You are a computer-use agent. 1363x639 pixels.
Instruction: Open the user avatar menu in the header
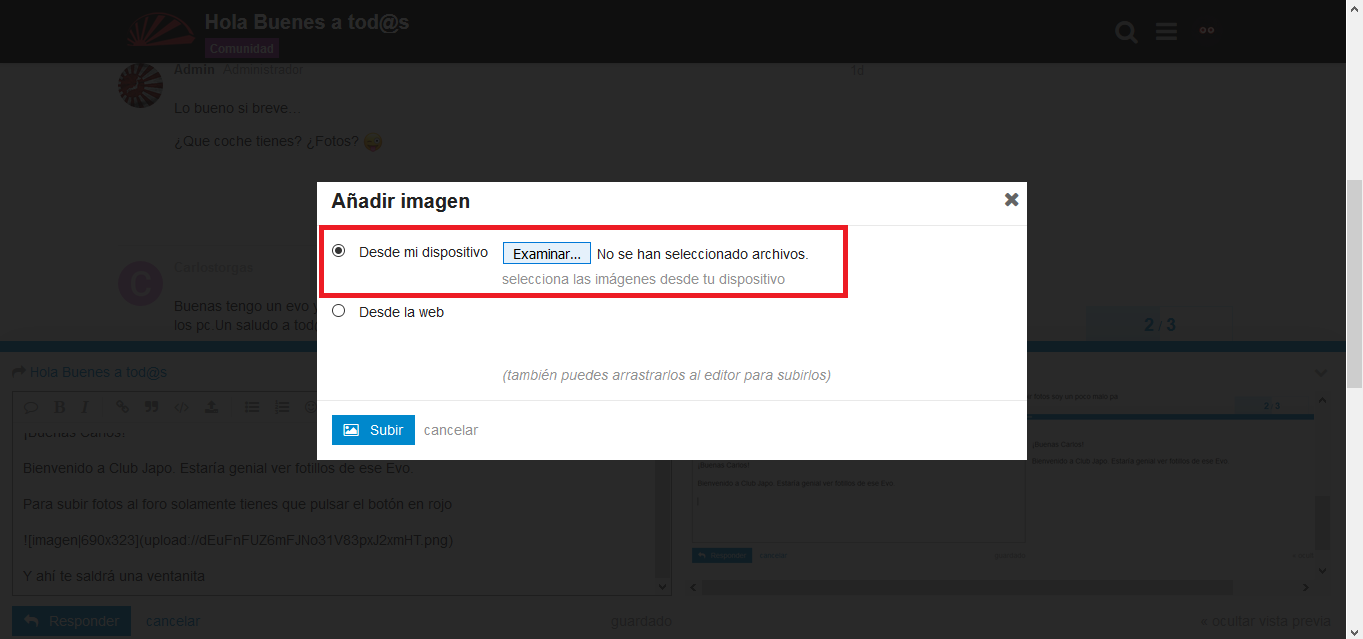pyautogui.click(x=1207, y=31)
